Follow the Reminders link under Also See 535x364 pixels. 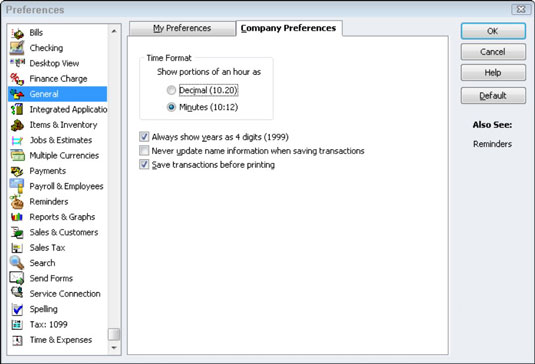pyautogui.click(x=492, y=144)
